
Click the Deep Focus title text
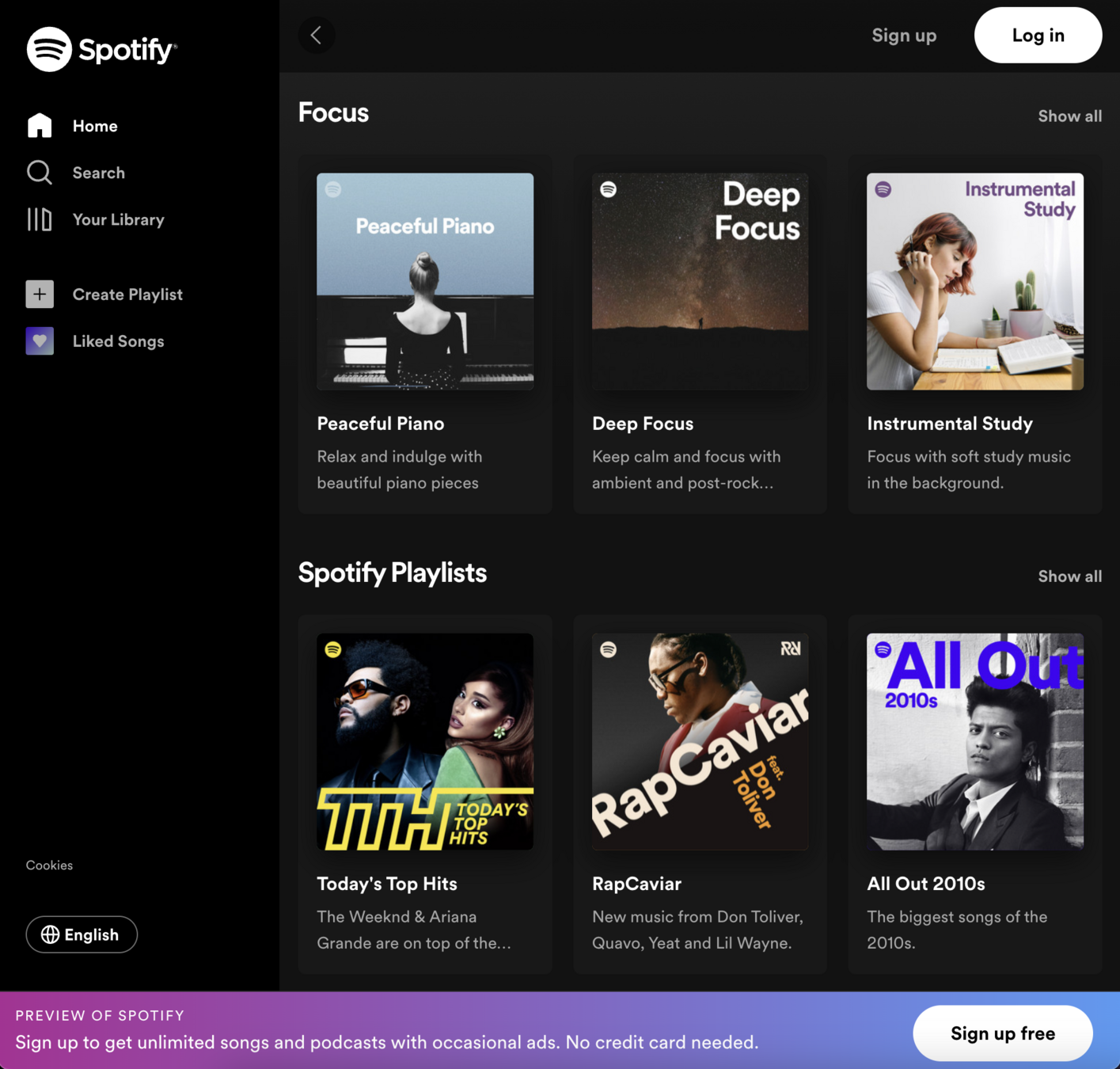click(643, 424)
